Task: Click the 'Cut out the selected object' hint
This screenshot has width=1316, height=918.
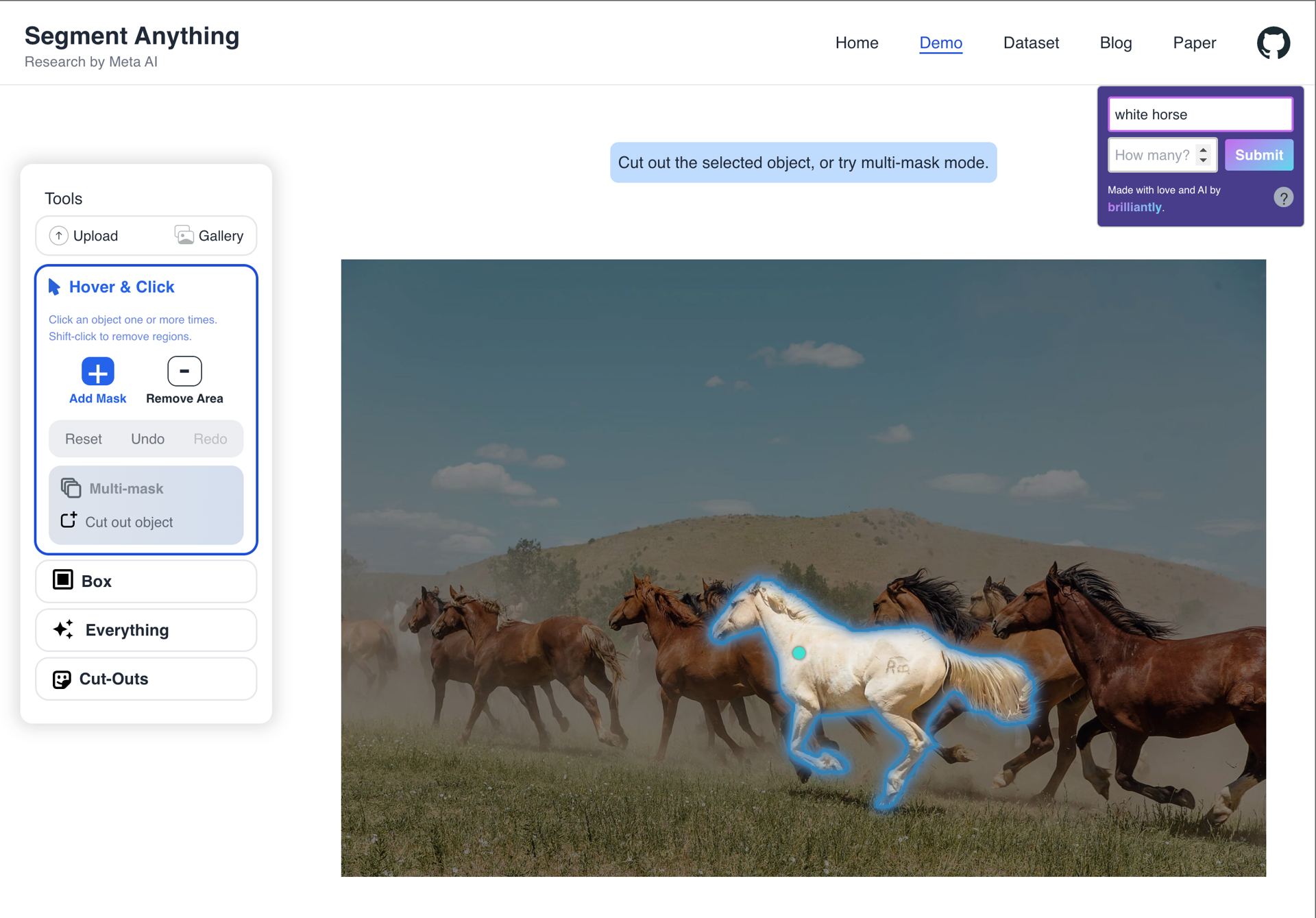Action: point(803,162)
